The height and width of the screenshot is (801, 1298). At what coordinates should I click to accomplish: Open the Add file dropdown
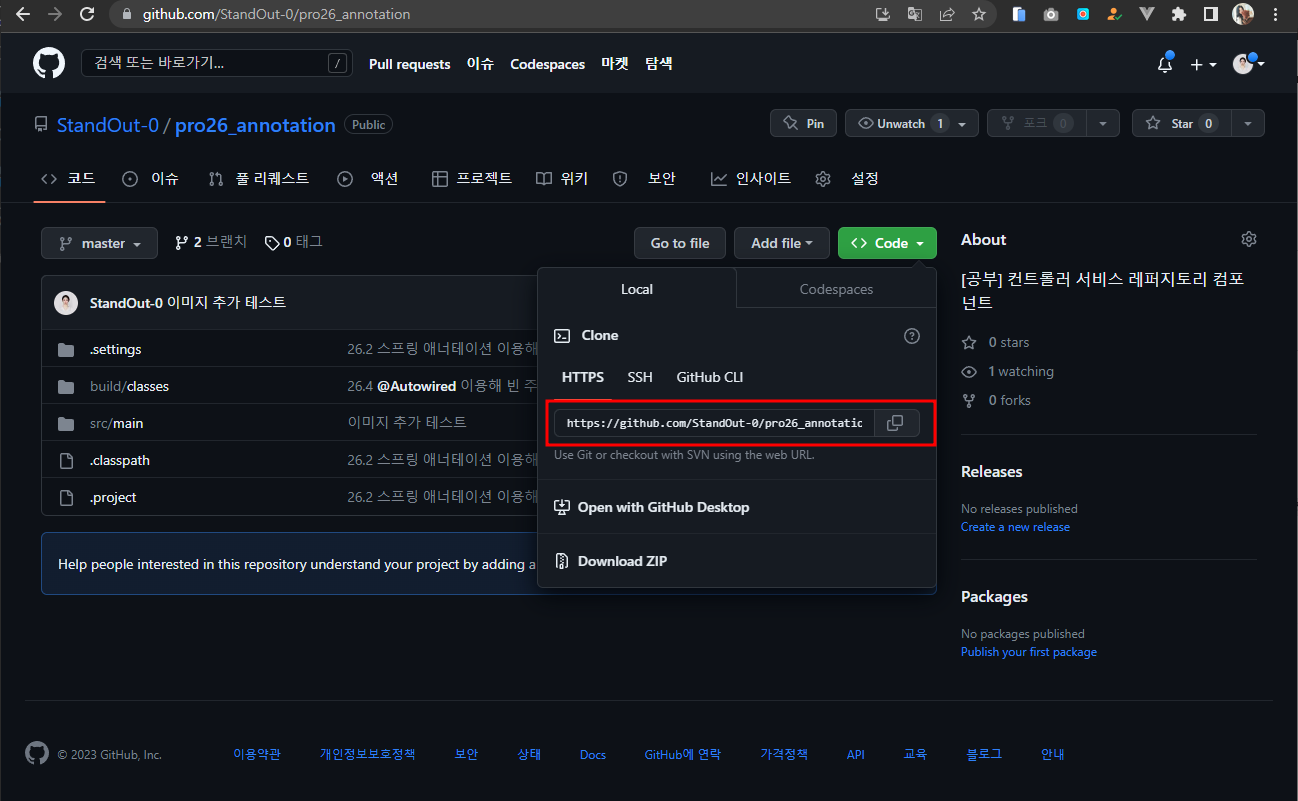coord(782,243)
